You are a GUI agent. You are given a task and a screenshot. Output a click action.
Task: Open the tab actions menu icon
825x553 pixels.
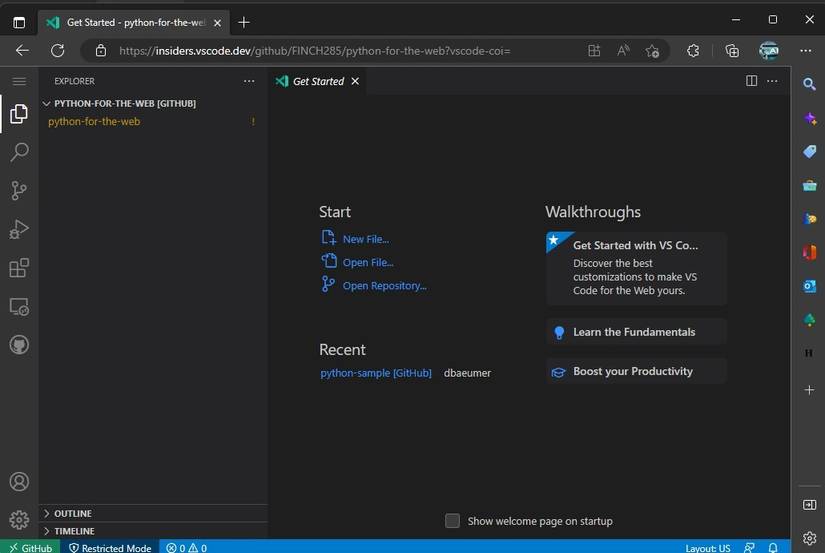(x=19, y=23)
